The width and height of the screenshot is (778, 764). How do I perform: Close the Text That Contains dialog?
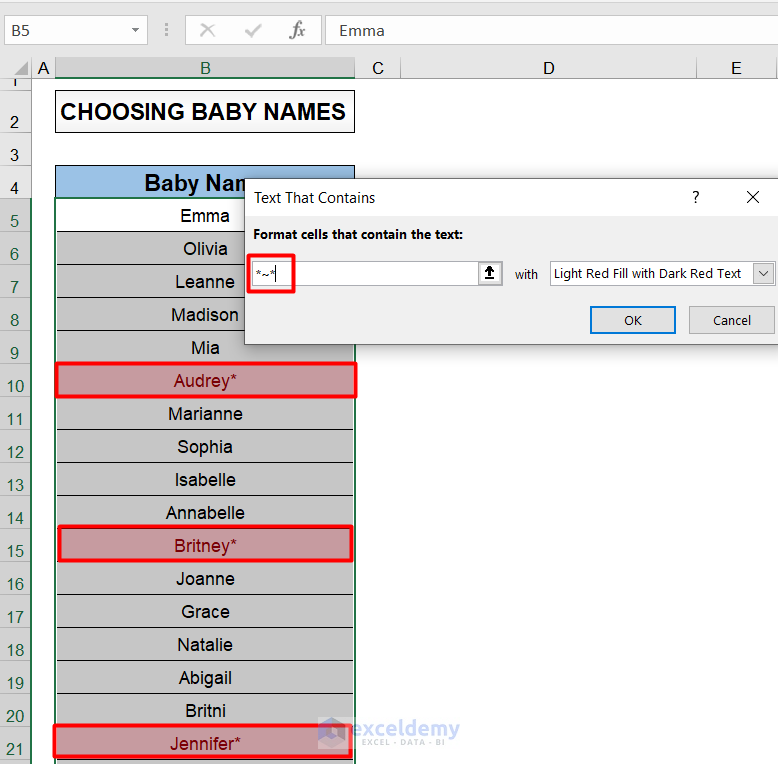pyautogui.click(x=753, y=197)
